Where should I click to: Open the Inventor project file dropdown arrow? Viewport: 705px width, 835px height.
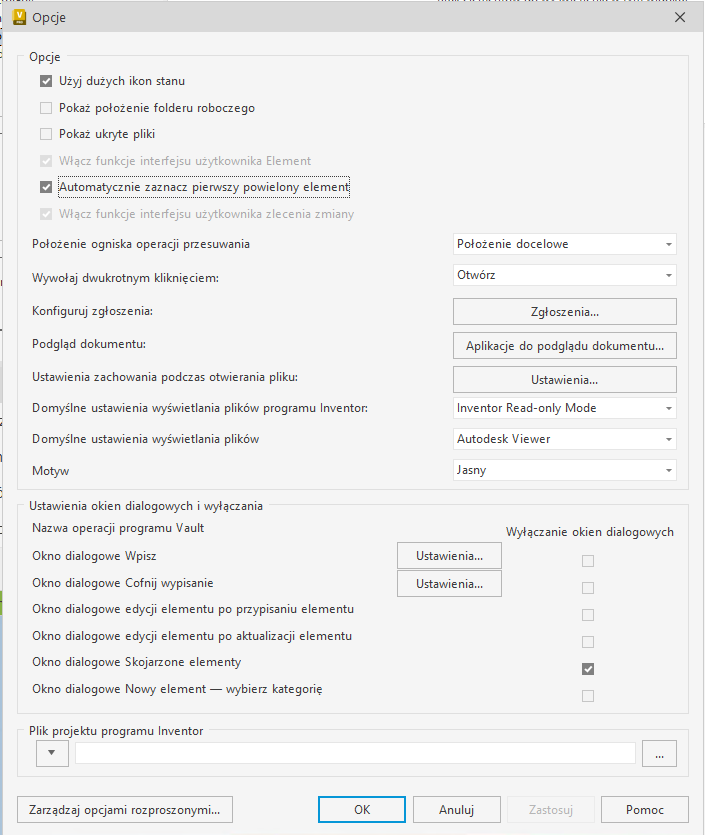point(51,754)
